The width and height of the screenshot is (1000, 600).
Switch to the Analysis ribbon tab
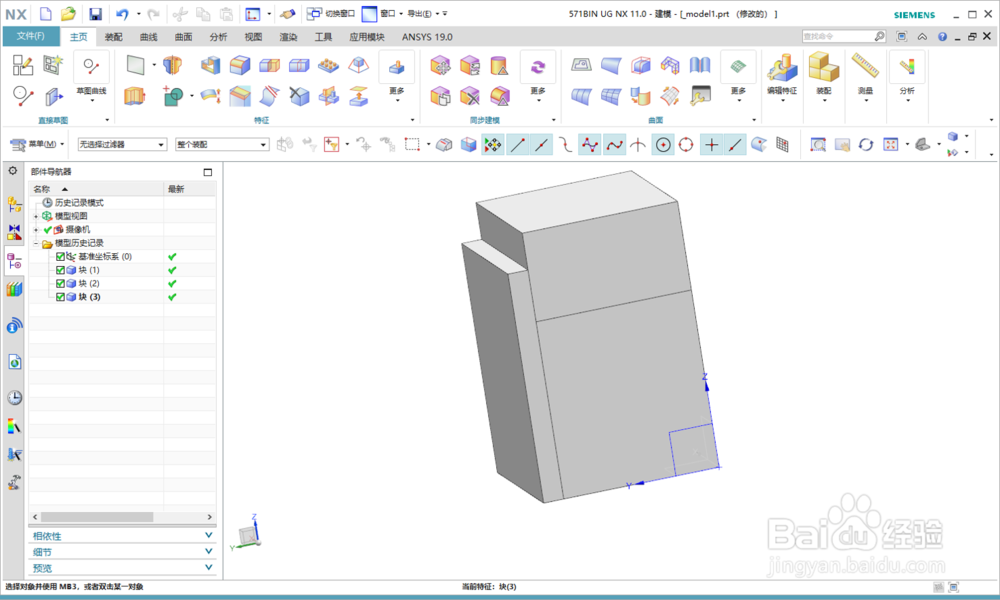218,37
